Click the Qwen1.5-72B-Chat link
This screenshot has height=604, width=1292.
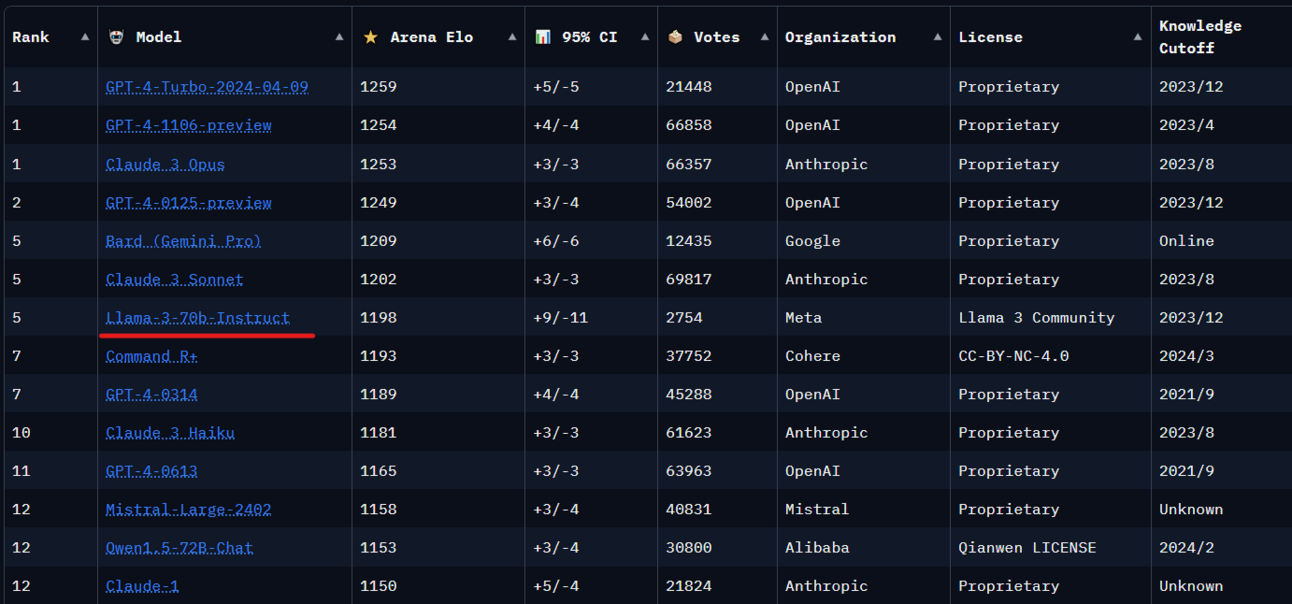tap(179, 548)
